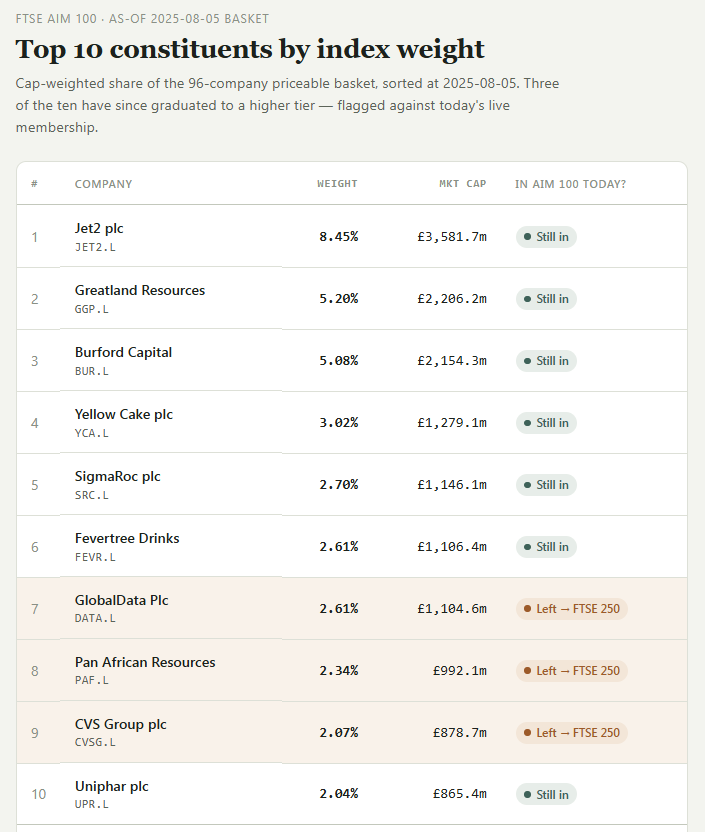Click Still in badge for Burford Capital
This screenshot has height=832, width=705.
pyautogui.click(x=546, y=361)
